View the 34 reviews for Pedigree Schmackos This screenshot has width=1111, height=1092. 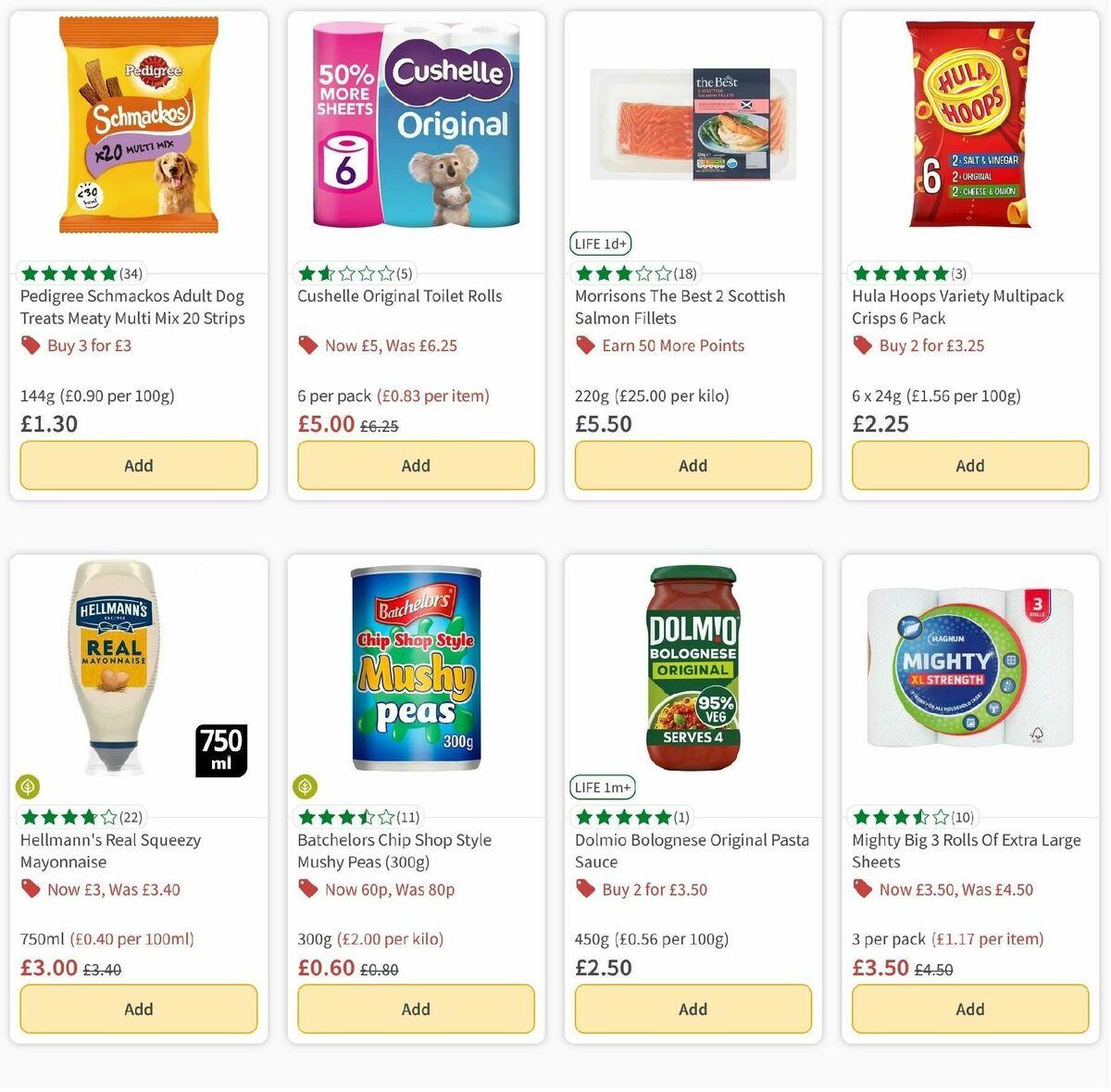131,272
